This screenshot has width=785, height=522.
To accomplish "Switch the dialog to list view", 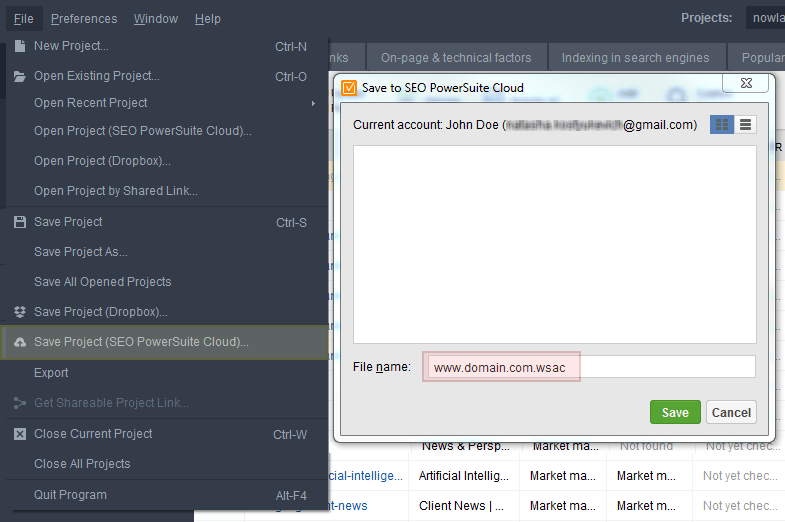I will tap(745, 125).
